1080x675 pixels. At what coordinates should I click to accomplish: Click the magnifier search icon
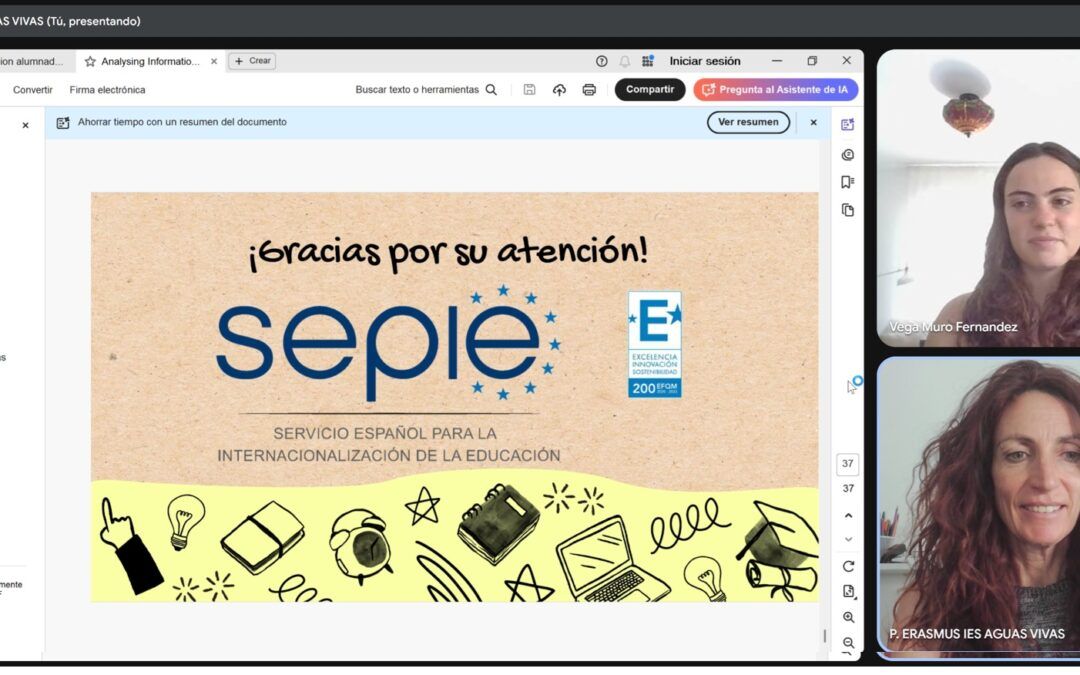[491, 90]
